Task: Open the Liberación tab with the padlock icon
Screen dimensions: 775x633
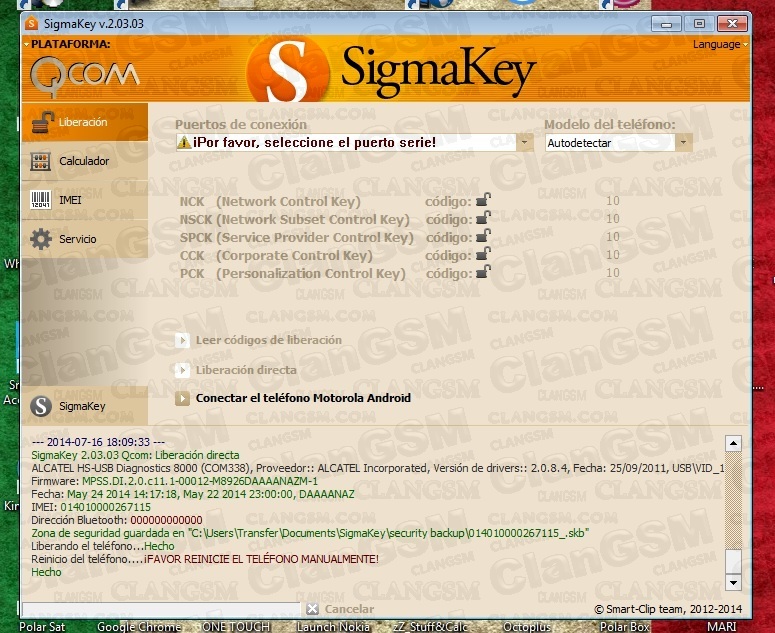Action: point(85,122)
